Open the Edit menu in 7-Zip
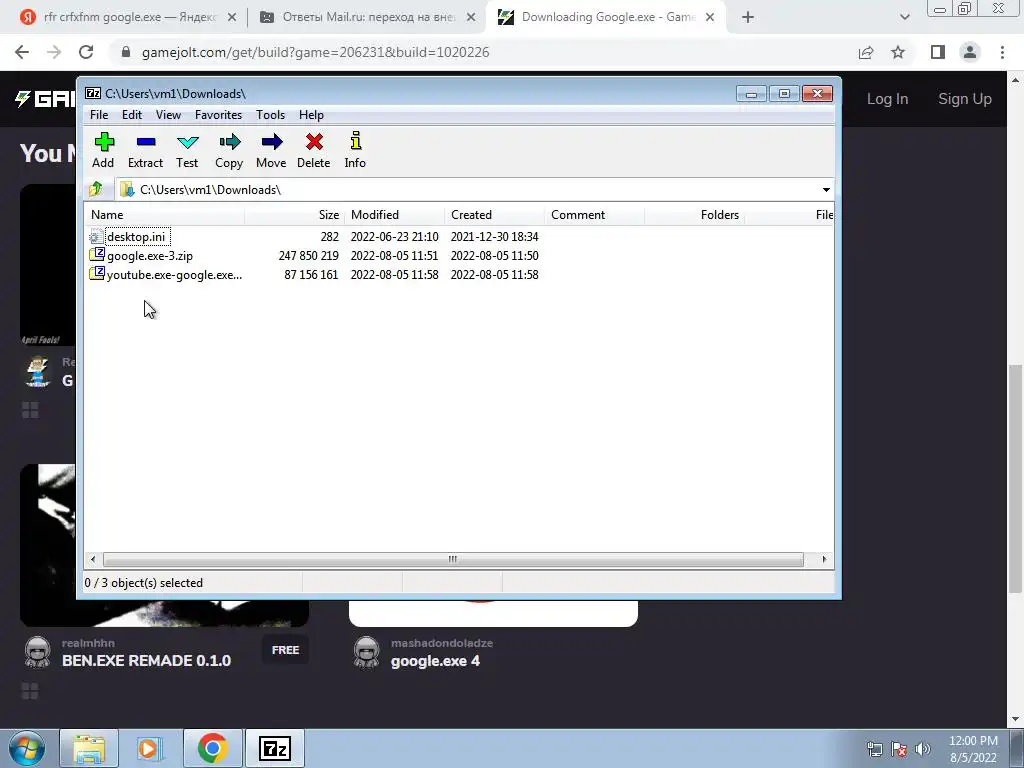Screen dimensions: 1024x768 (132, 115)
